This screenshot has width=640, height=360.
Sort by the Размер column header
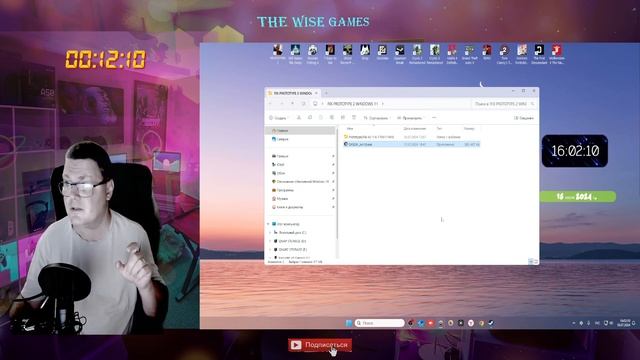[x=469, y=129]
